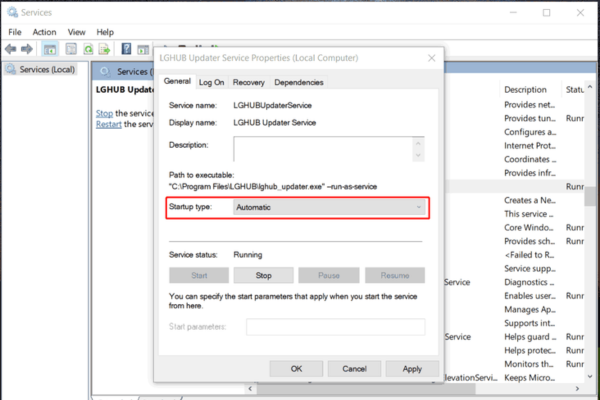Click OK in the properties dialog

coord(296,369)
